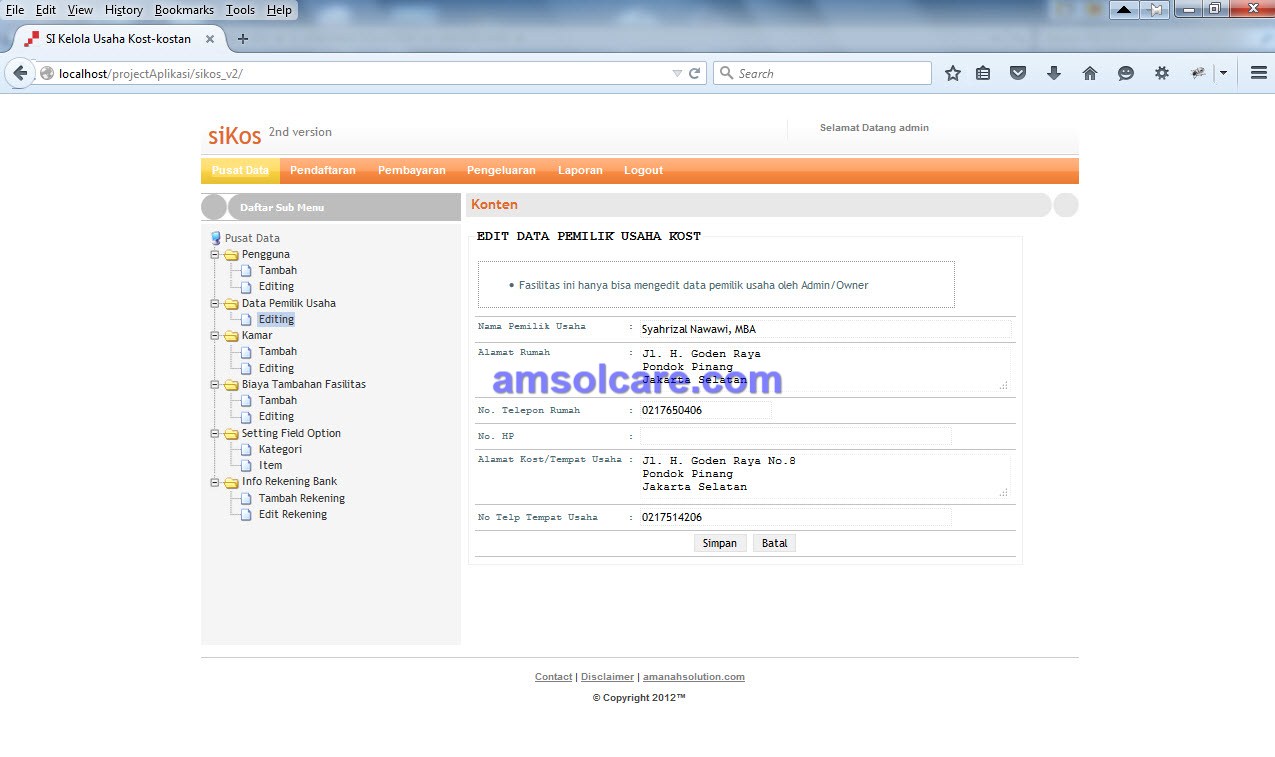The height and width of the screenshot is (757, 1275).
Task: Click the Nama Pemilik Usaha input field
Action: 826,329
